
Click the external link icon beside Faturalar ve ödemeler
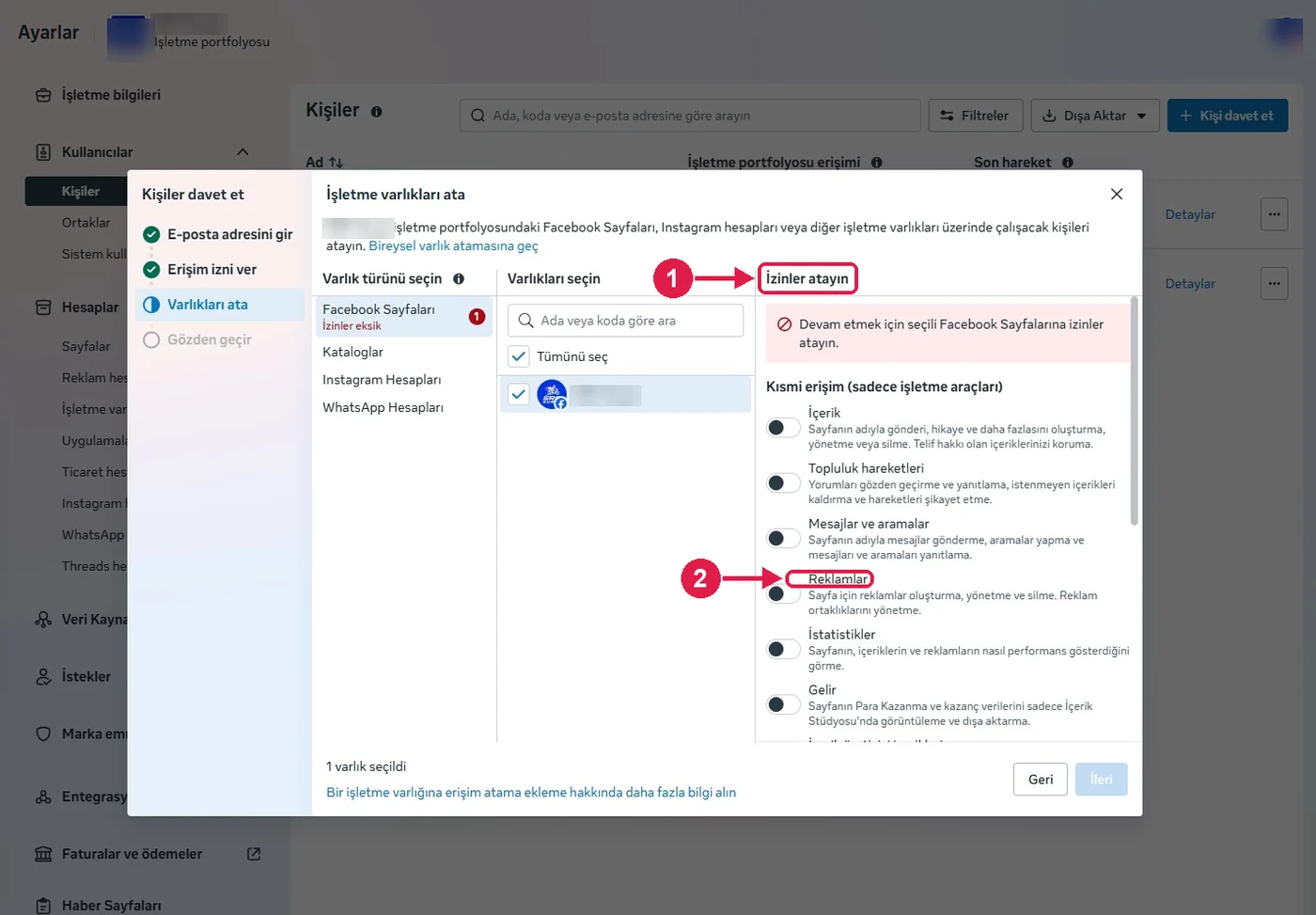click(x=254, y=854)
